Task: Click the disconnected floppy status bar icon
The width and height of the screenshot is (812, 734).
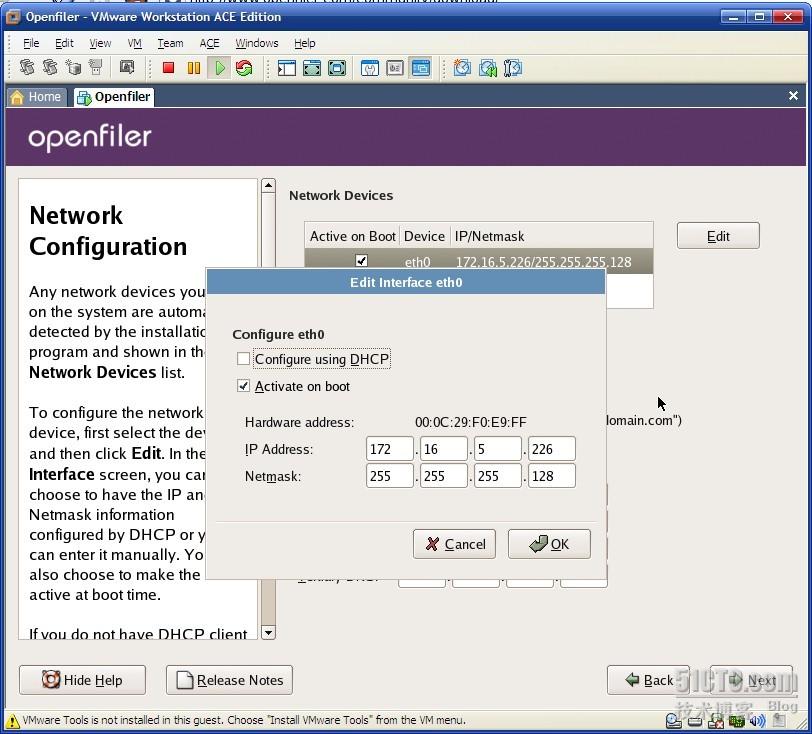Action: pos(716,721)
